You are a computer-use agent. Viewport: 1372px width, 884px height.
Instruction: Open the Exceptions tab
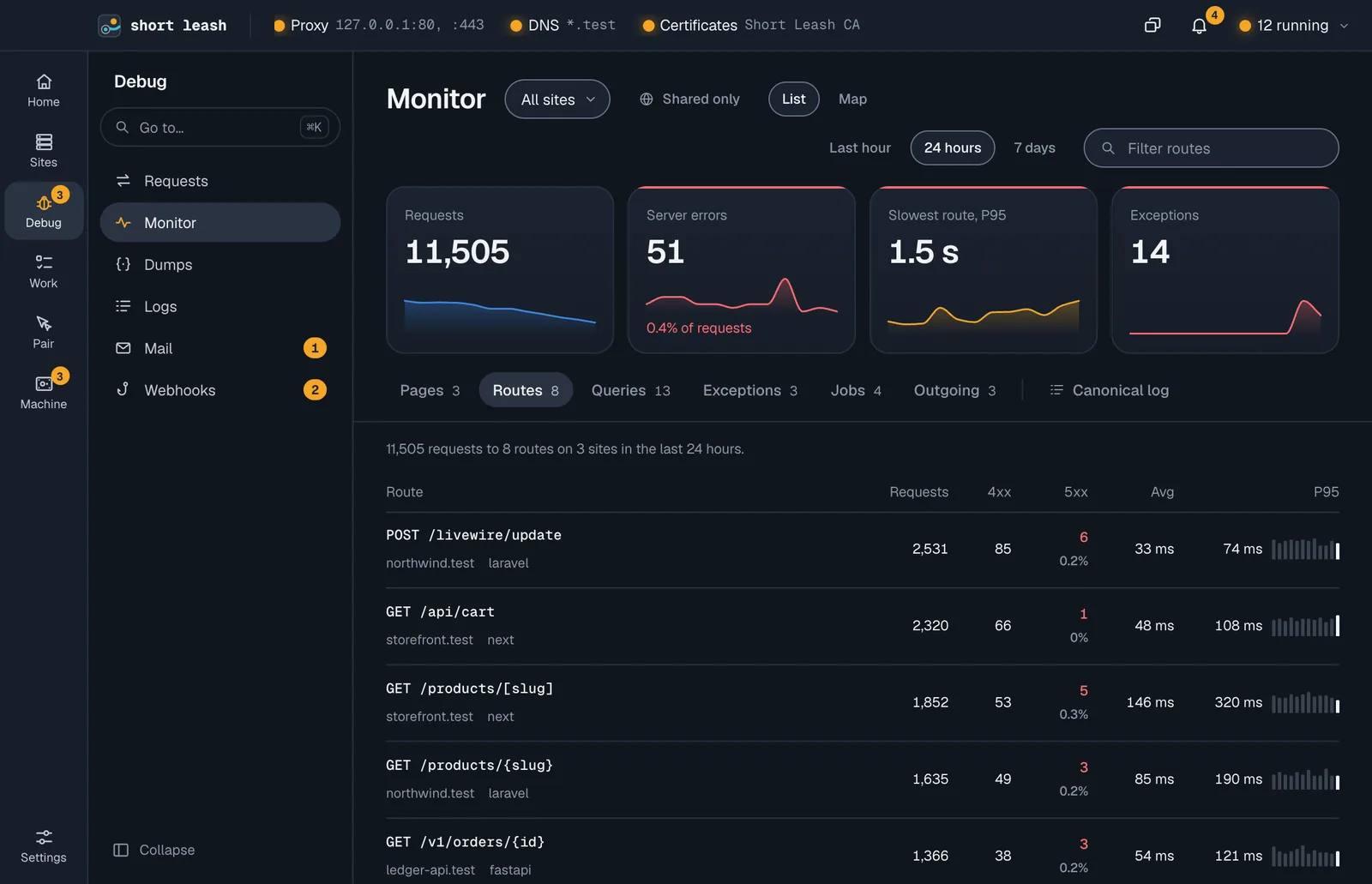coord(750,390)
